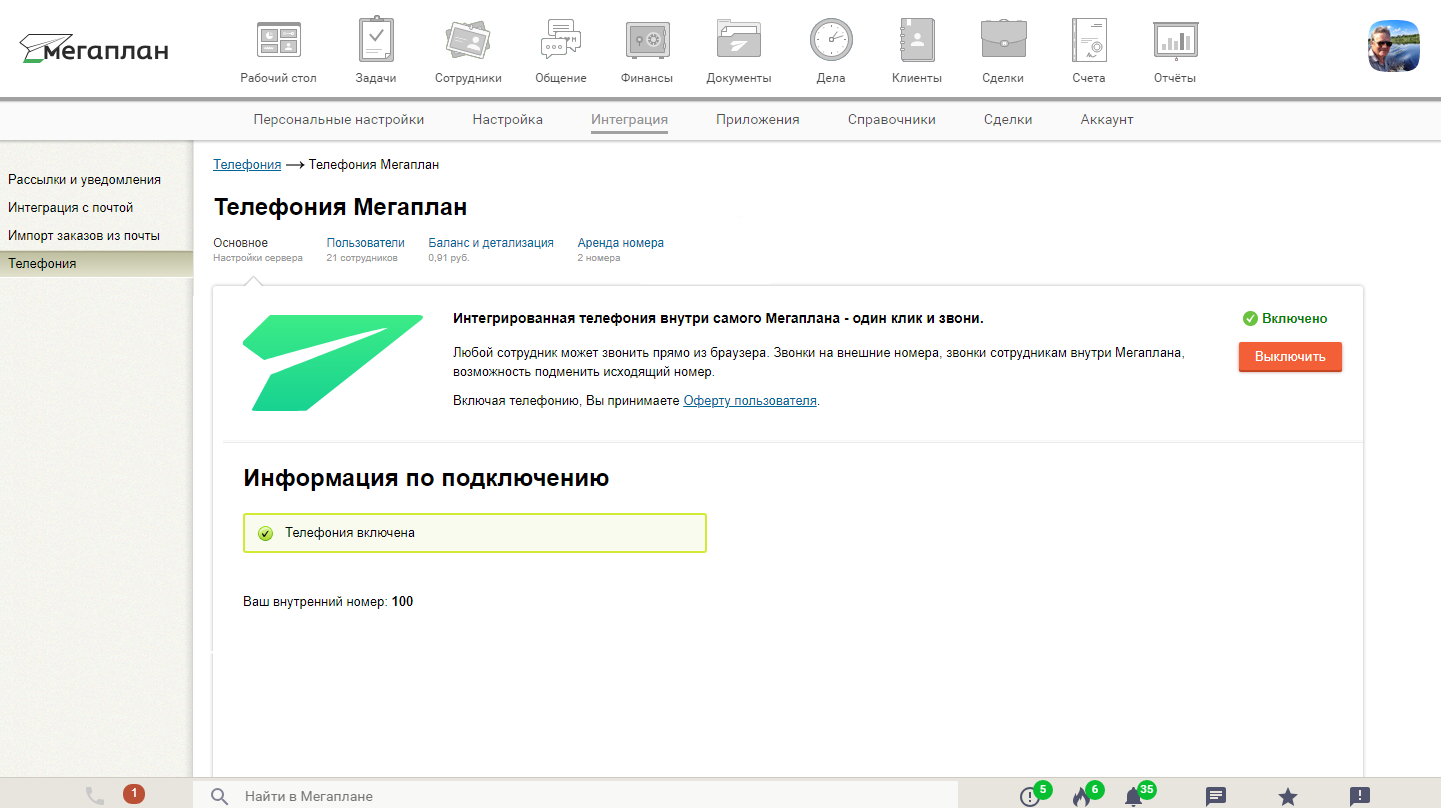This screenshot has width=1441, height=808.
Task: Click the internal number 100 text
Action: (x=402, y=602)
